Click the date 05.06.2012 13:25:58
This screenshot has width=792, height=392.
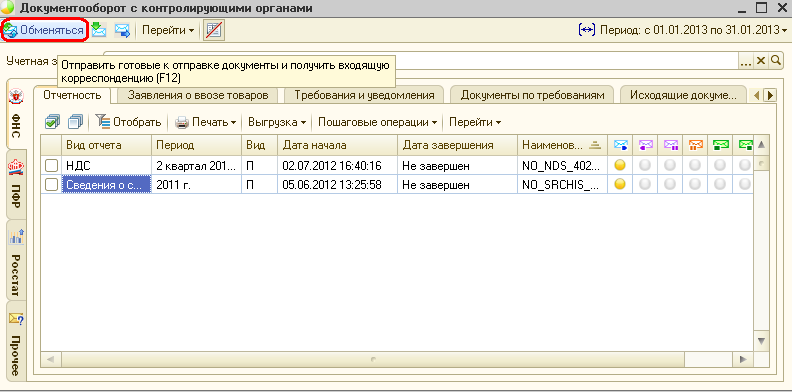(x=332, y=185)
